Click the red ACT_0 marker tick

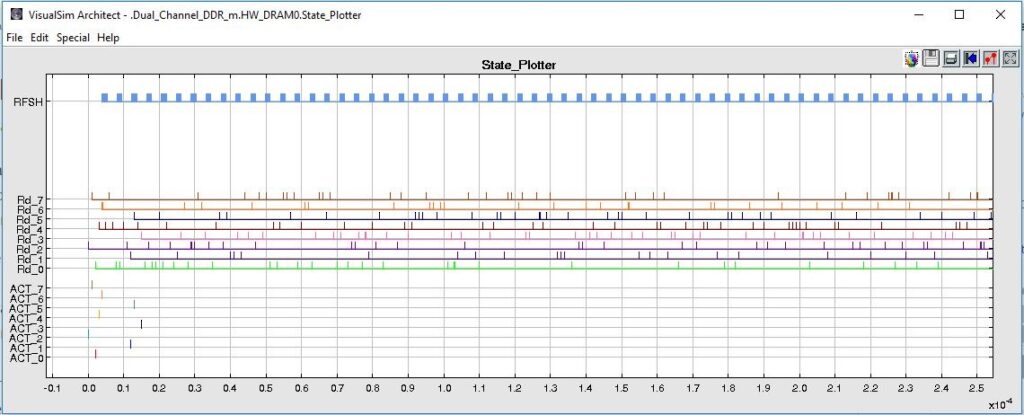coord(95,353)
